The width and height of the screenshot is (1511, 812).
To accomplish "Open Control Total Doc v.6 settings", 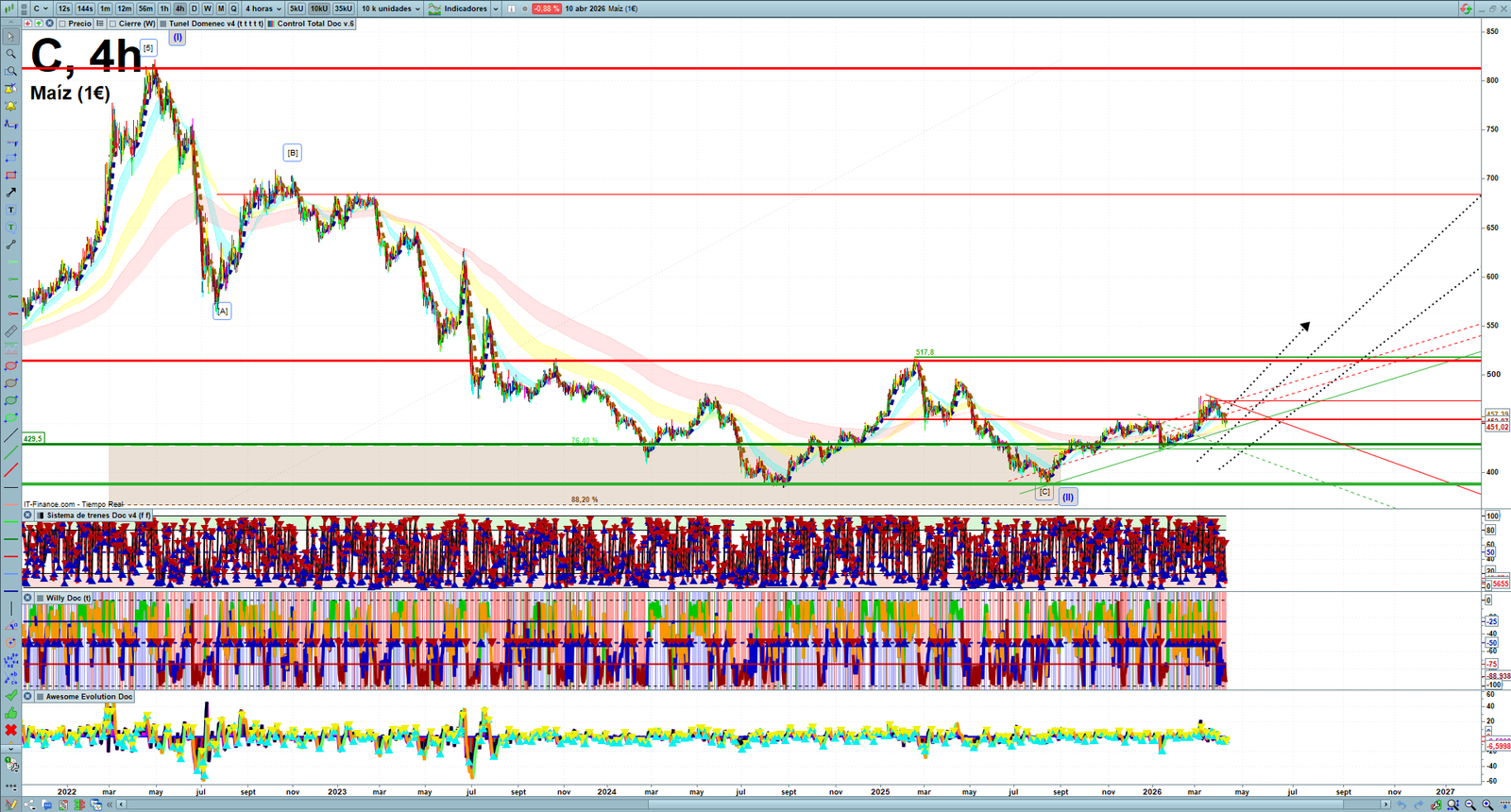I will point(315,24).
